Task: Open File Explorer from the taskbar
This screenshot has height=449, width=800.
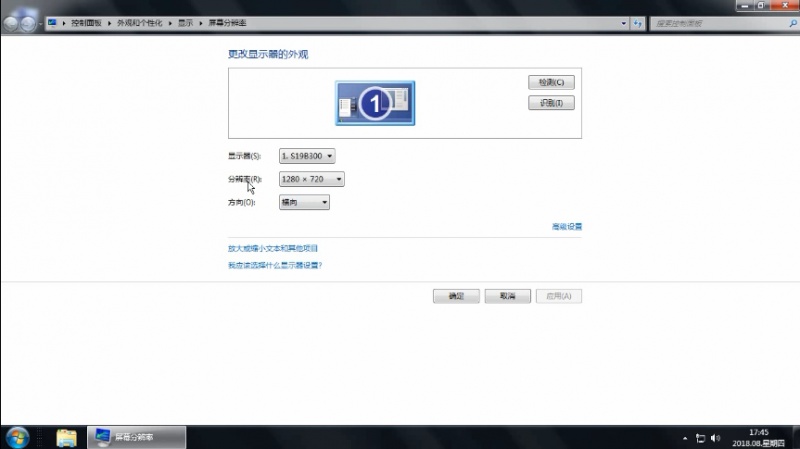Action: click(x=66, y=437)
